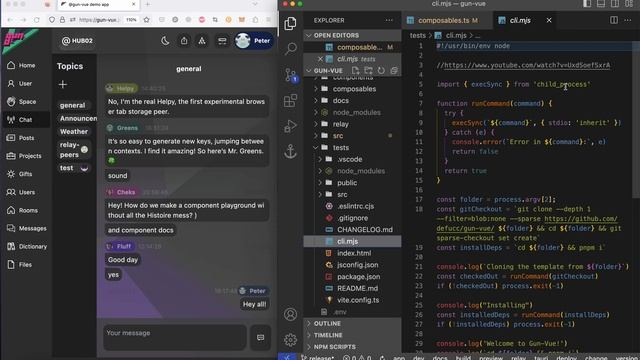Image resolution: width=640 pixels, height=360 pixels.
Task: Refresh the explorer in GUN-VUE header
Action: [x=381, y=71]
